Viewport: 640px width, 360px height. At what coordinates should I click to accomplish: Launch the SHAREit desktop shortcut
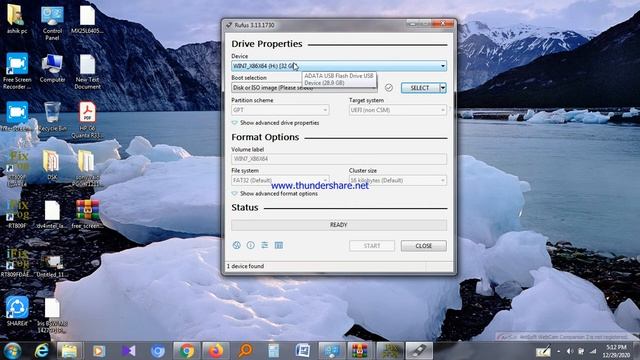click(17, 311)
